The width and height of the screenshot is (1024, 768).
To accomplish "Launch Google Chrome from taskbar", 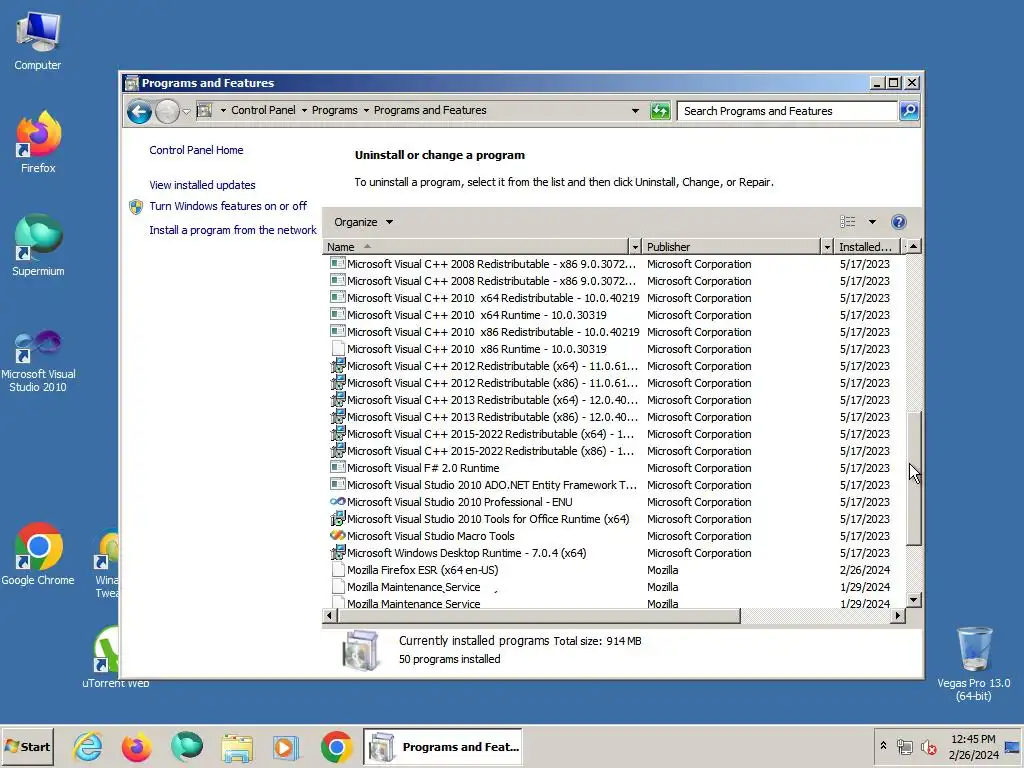I will (336, 746).
